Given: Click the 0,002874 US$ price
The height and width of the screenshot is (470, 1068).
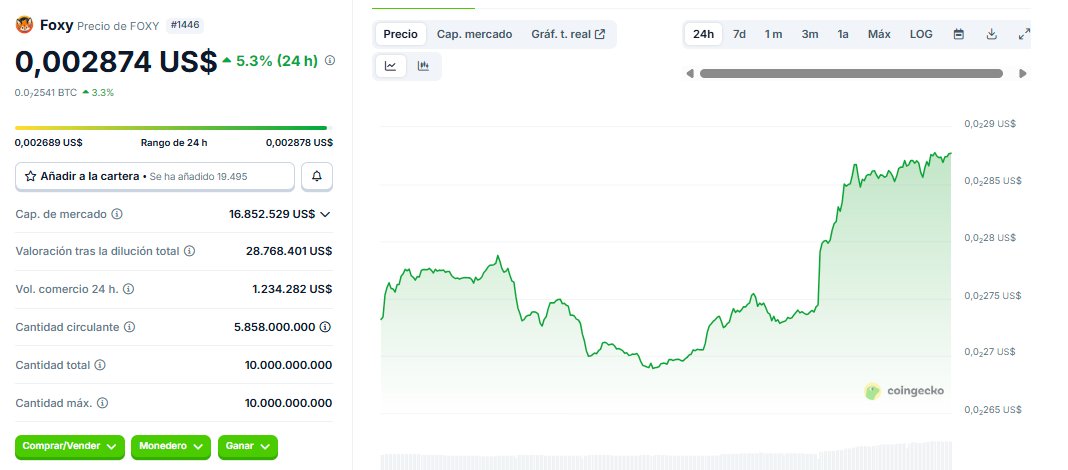Looking at the screenshot, I should point(116,61).
